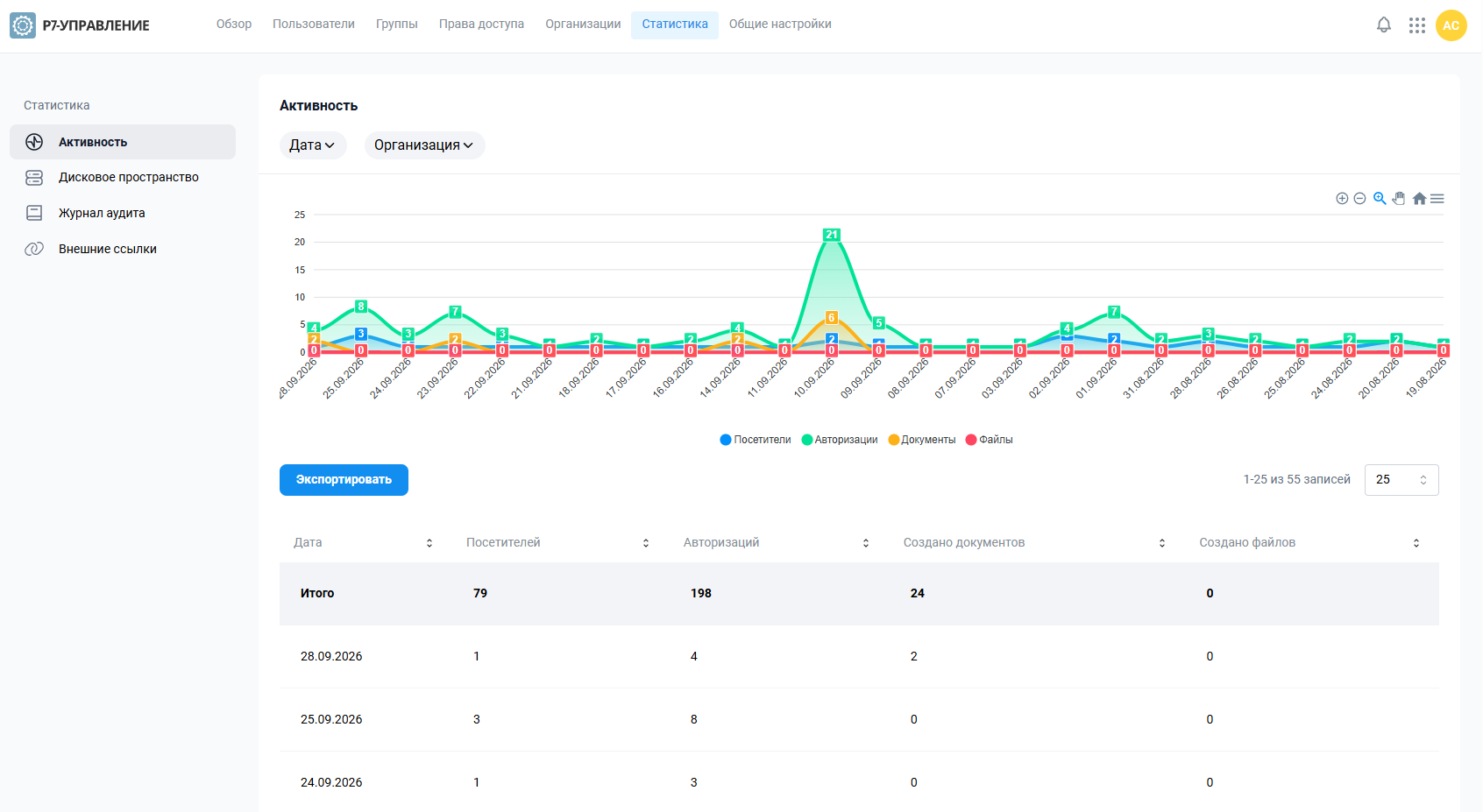Reset chart zoom with home icon
1483x812 pixels.
(1419, 199)
